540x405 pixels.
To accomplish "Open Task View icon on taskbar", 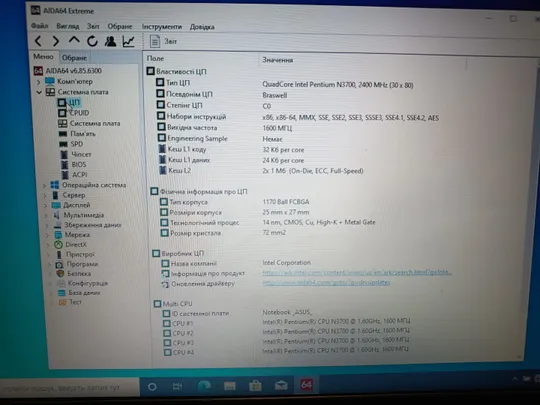I will [x=177, y=386].
